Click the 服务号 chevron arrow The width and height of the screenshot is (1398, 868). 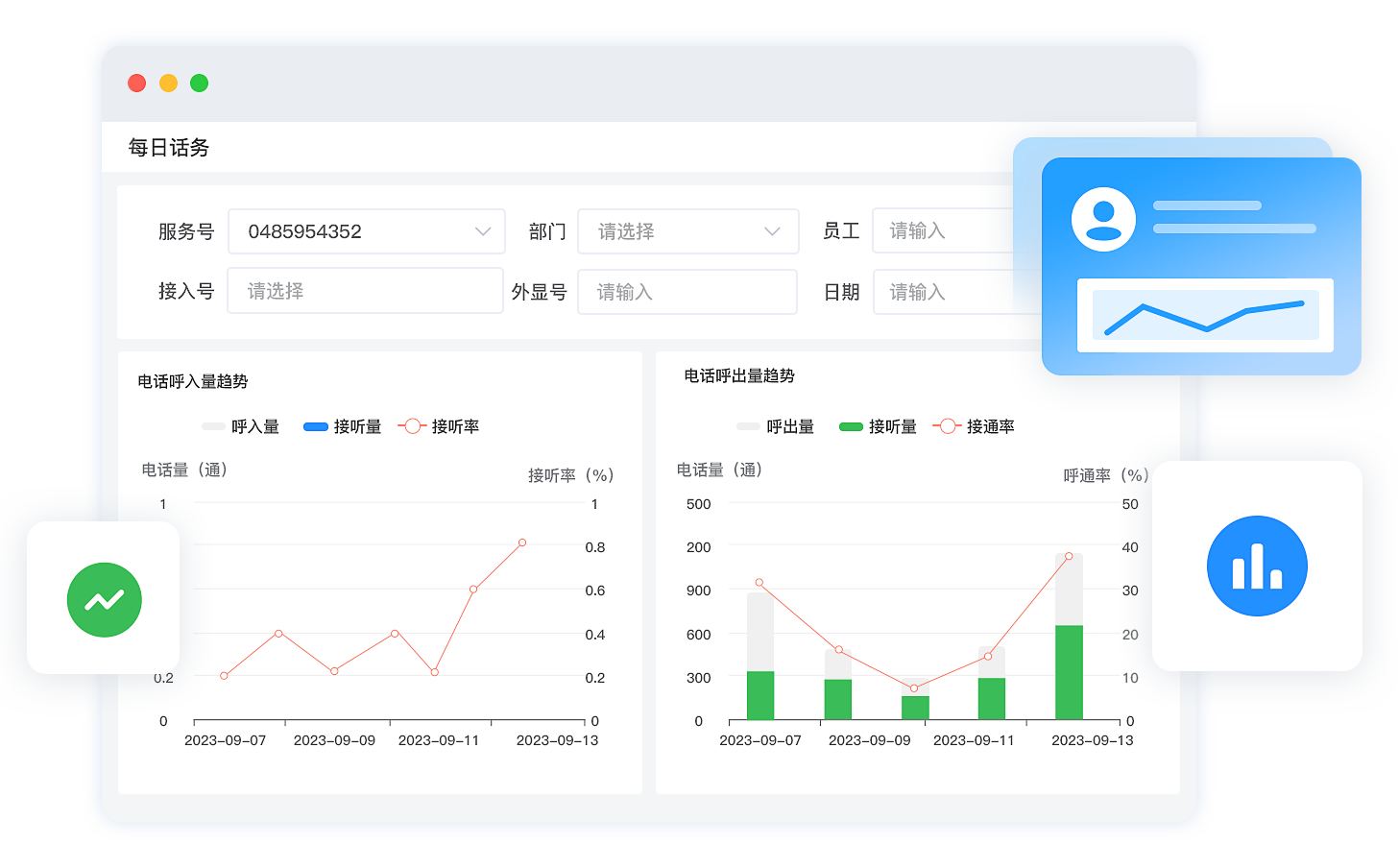[483, 231]
